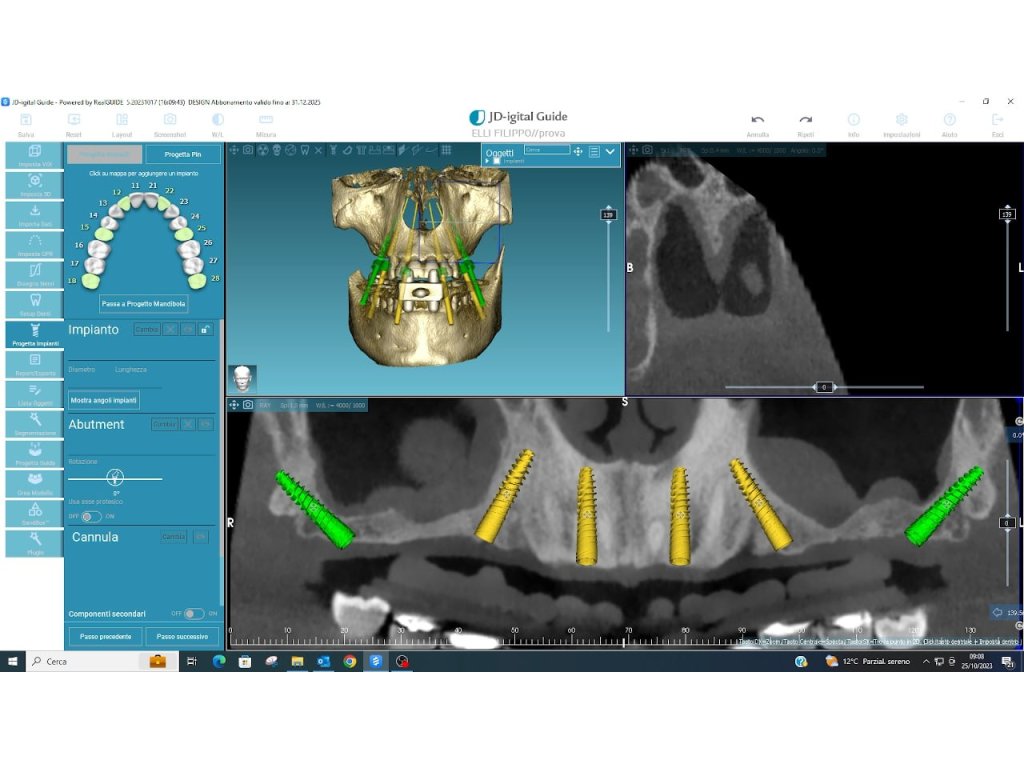Click the Esci exit icon
This screenshot has width=1024, height=768.
click(x=997, y=120)
